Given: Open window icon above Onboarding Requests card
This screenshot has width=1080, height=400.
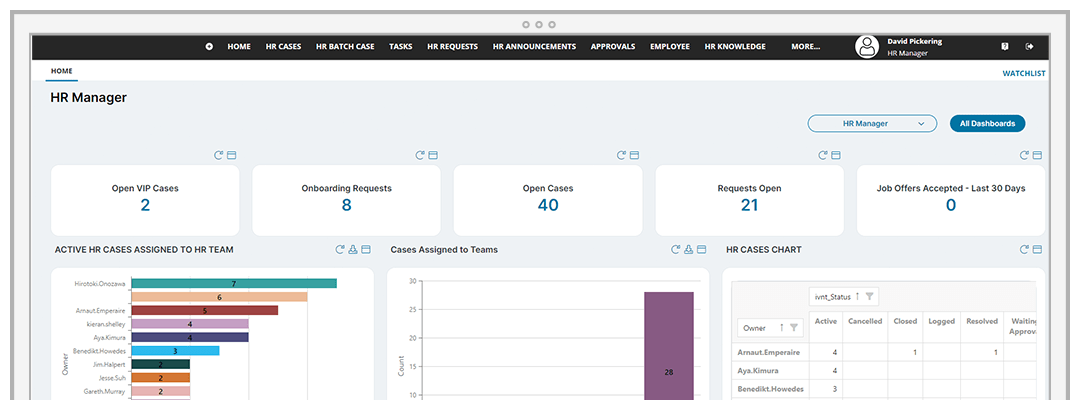Looking at the screenshot, I should point(433,155).
